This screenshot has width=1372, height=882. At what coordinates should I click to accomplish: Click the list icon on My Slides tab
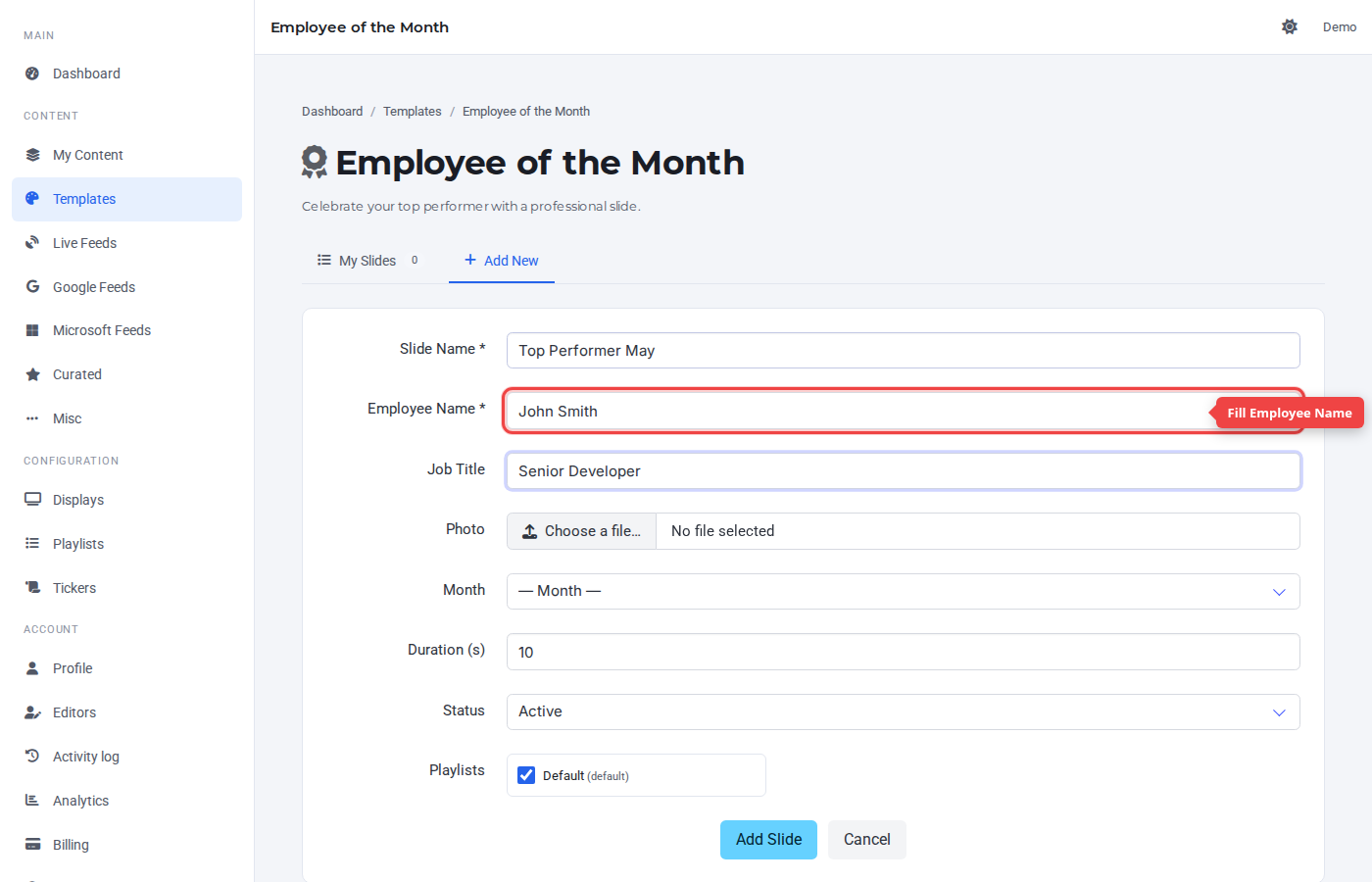324,260
